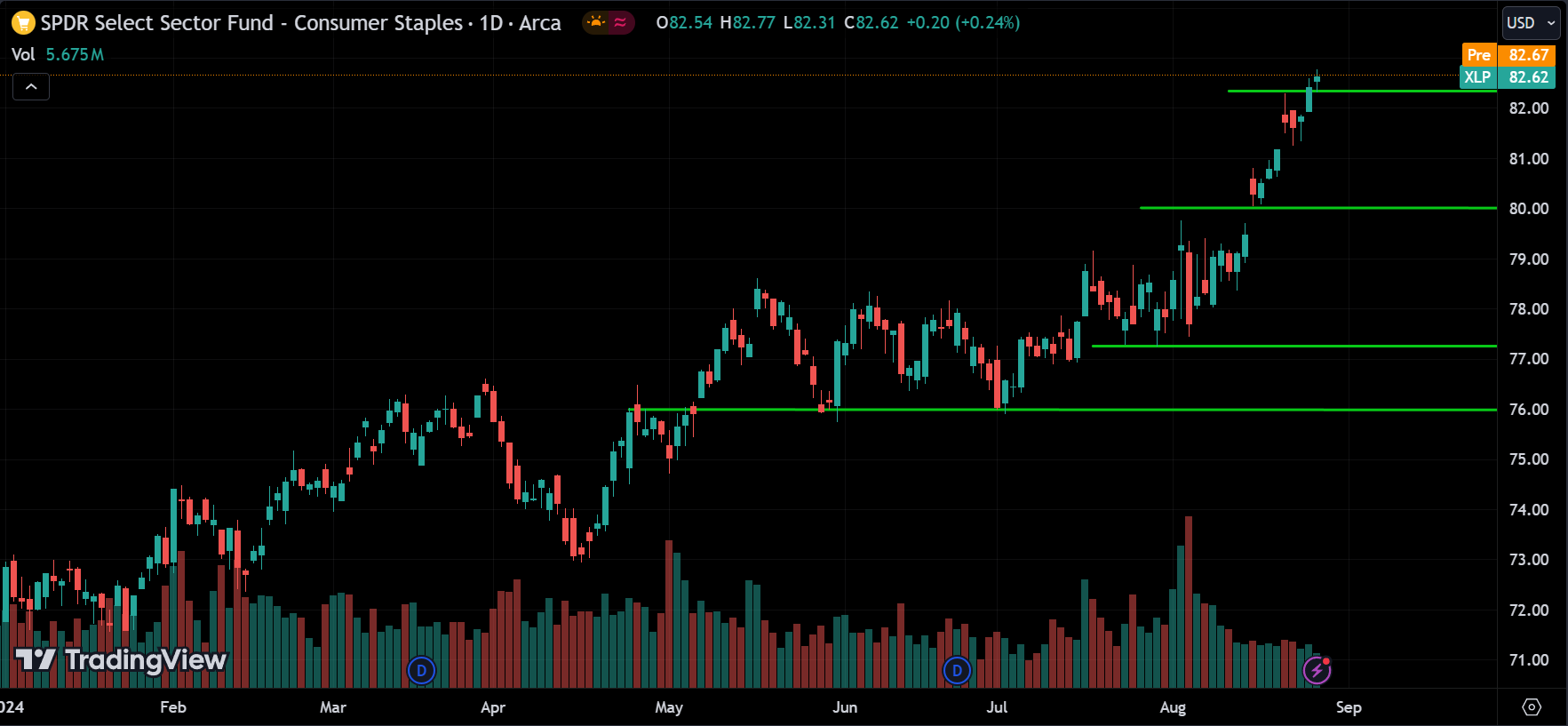
Task: Click the Jul label on time axis
Action: pos(997,707)
